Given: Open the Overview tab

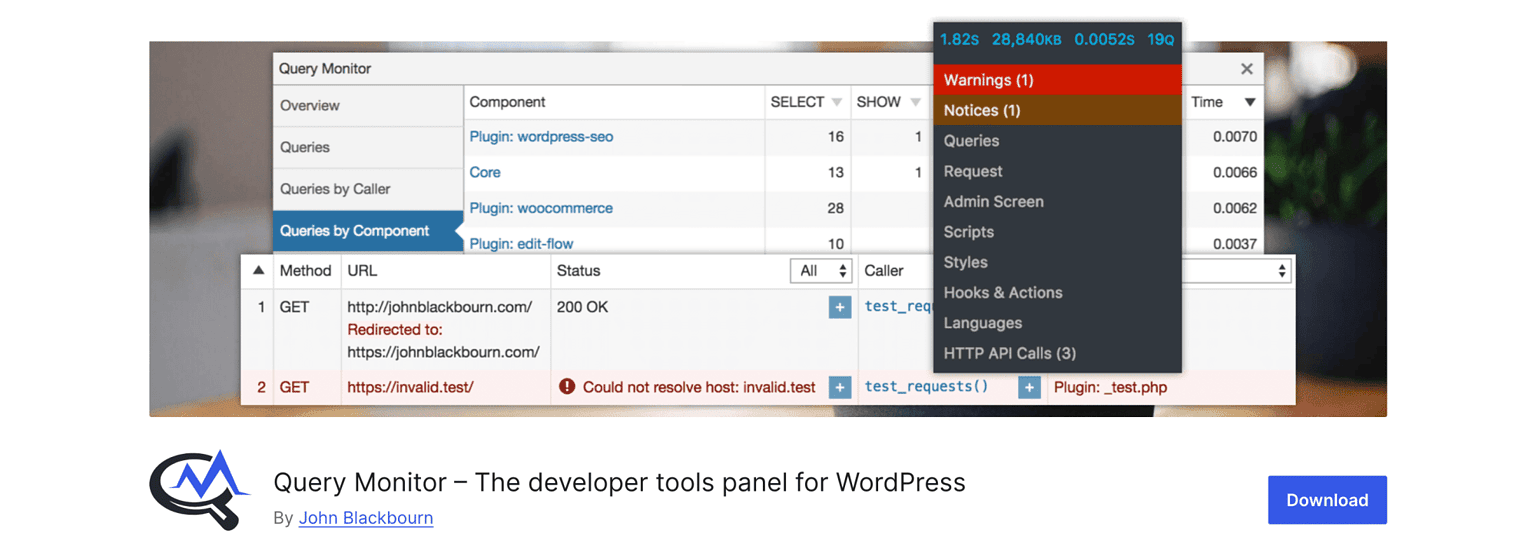Looking at the screenshot, I should [x=309, y=105].
